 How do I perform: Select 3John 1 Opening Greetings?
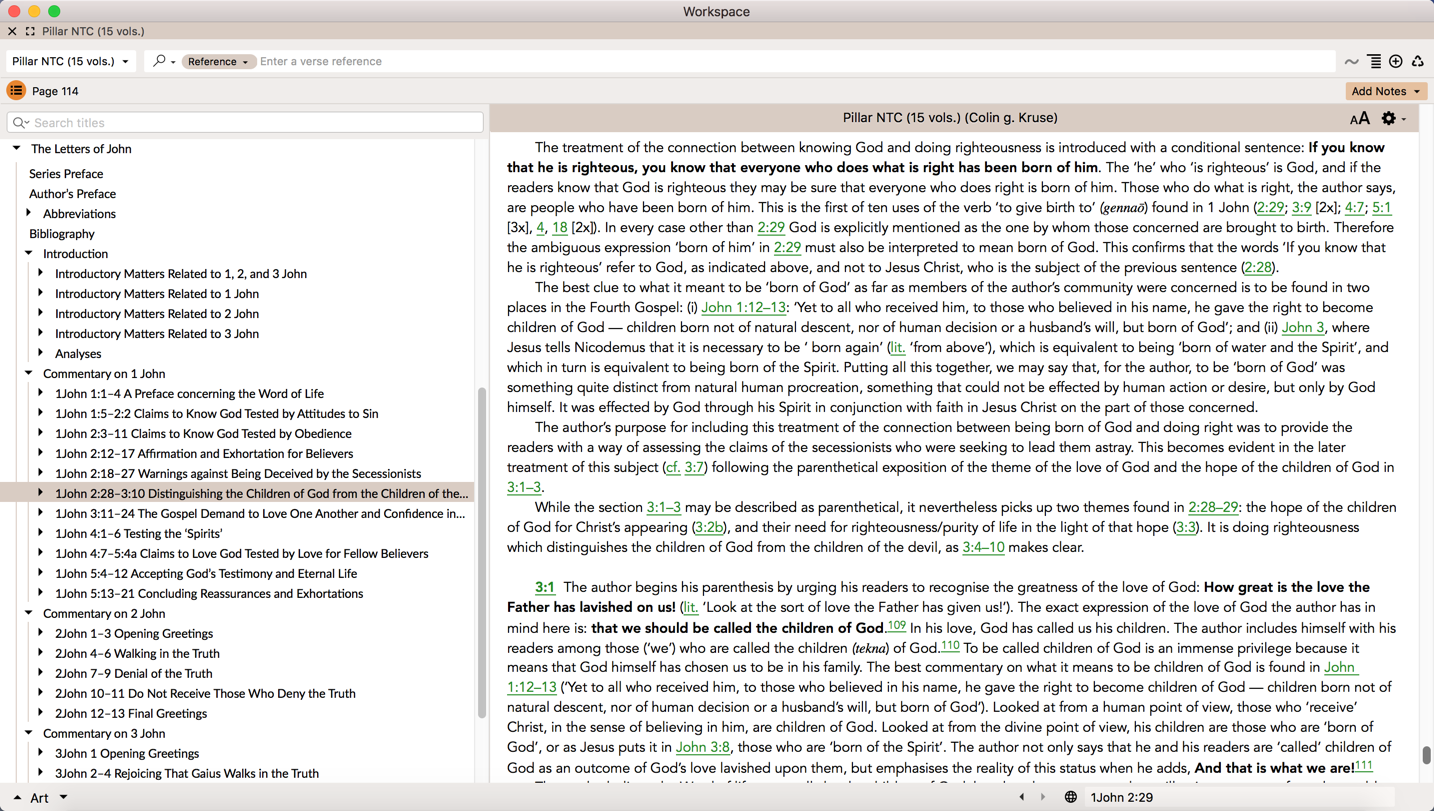click(127, 754)
